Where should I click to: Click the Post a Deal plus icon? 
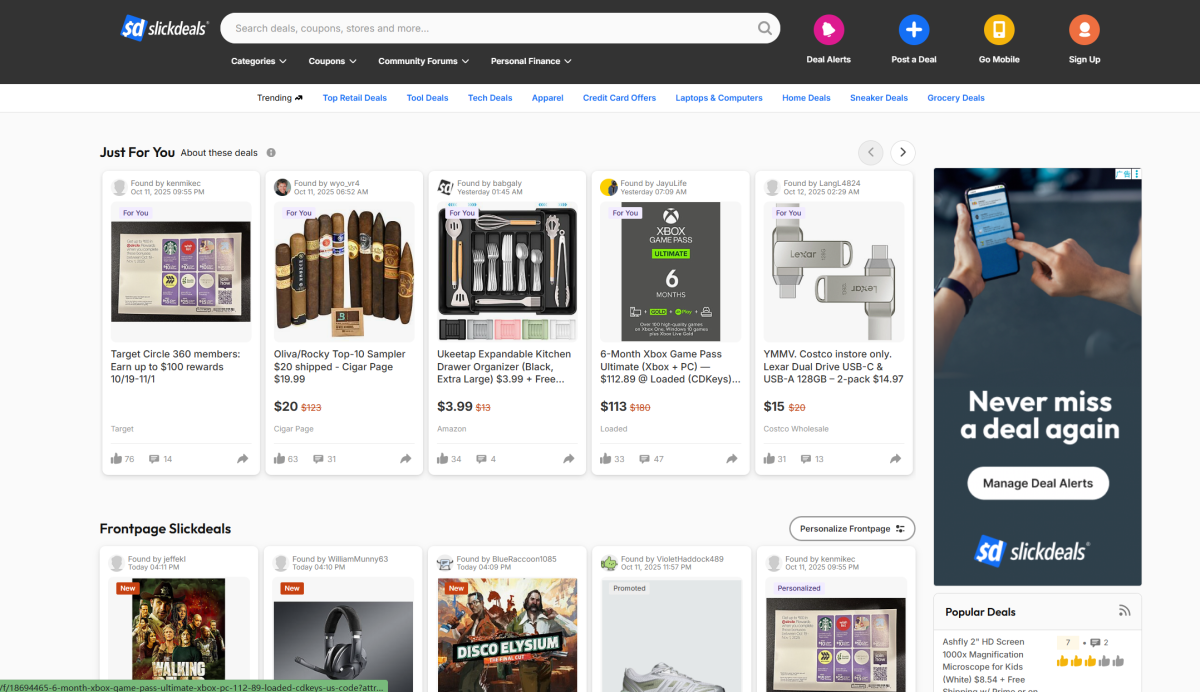(x=913, y=30)
